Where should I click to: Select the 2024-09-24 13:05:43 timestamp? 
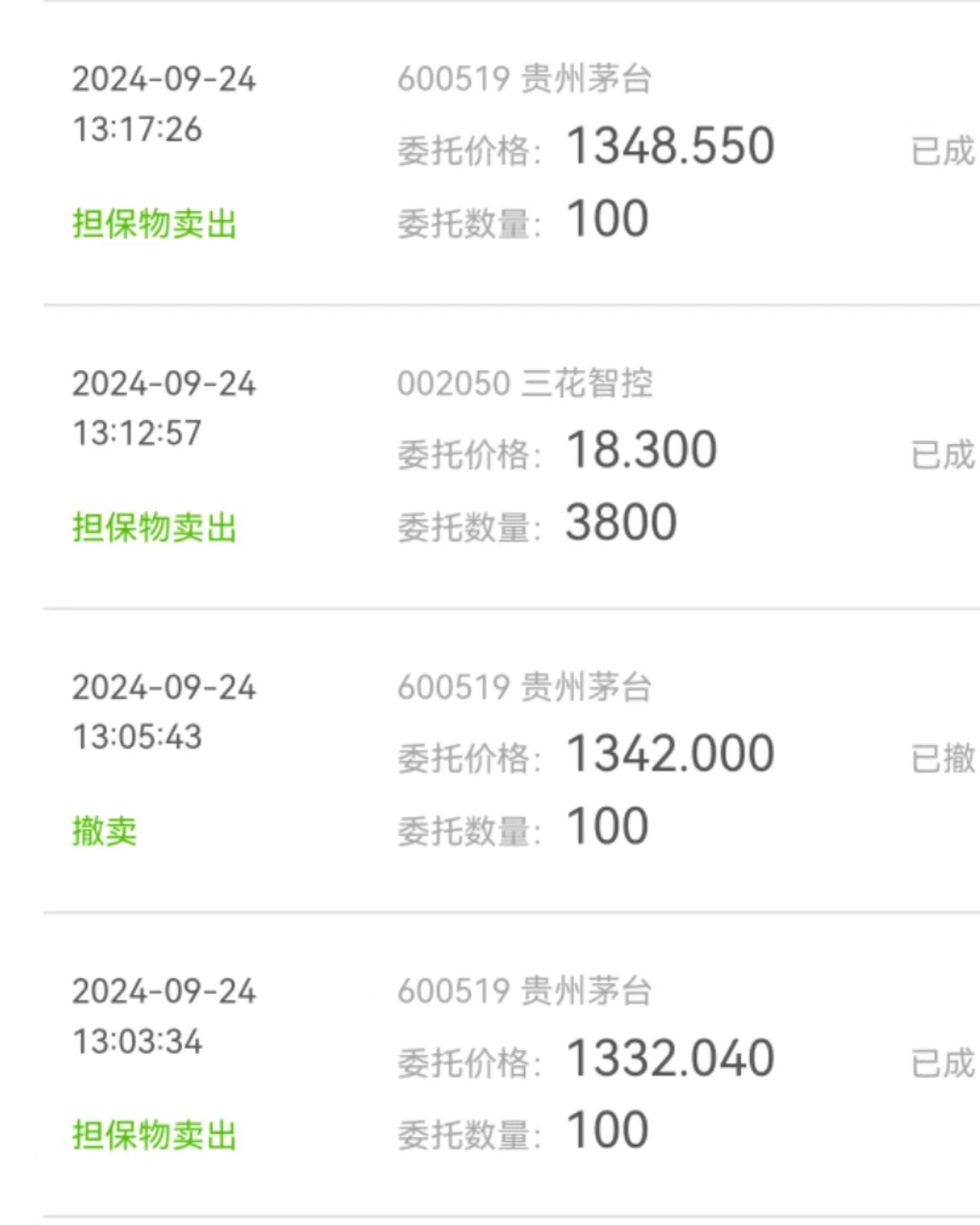pos(163,713)
